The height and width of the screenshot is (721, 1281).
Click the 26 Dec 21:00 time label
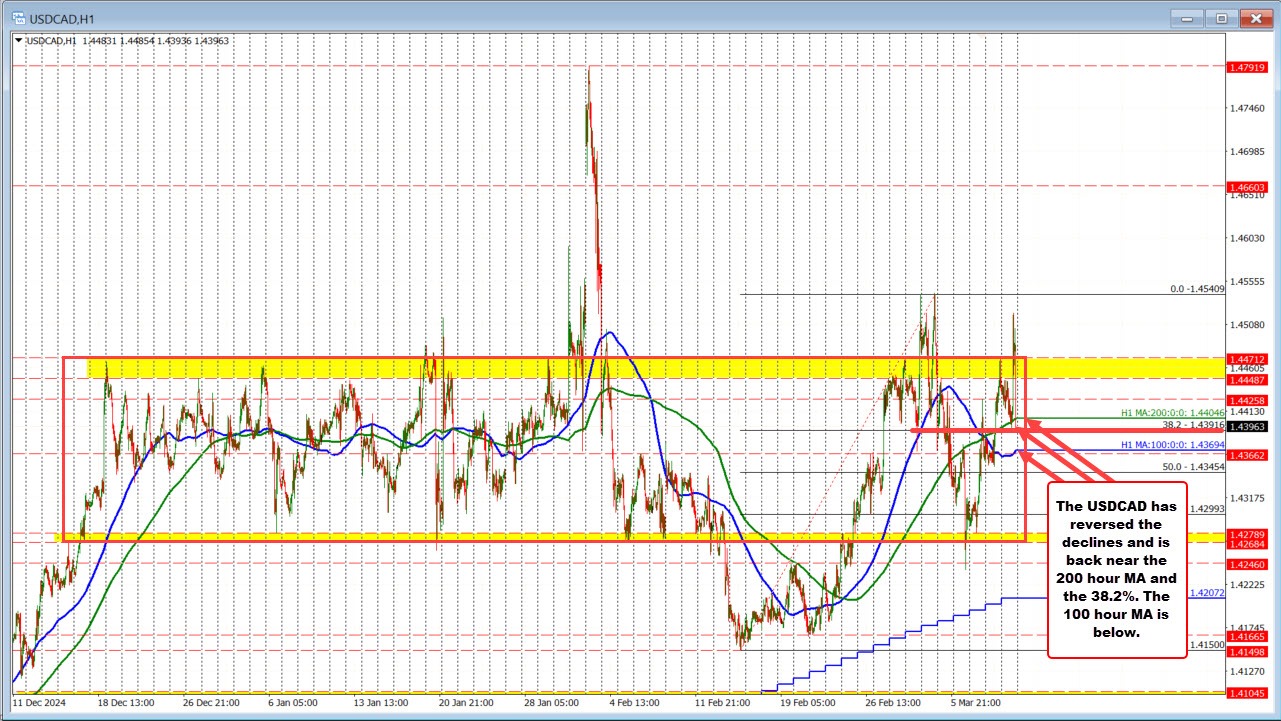click(210, 702)
